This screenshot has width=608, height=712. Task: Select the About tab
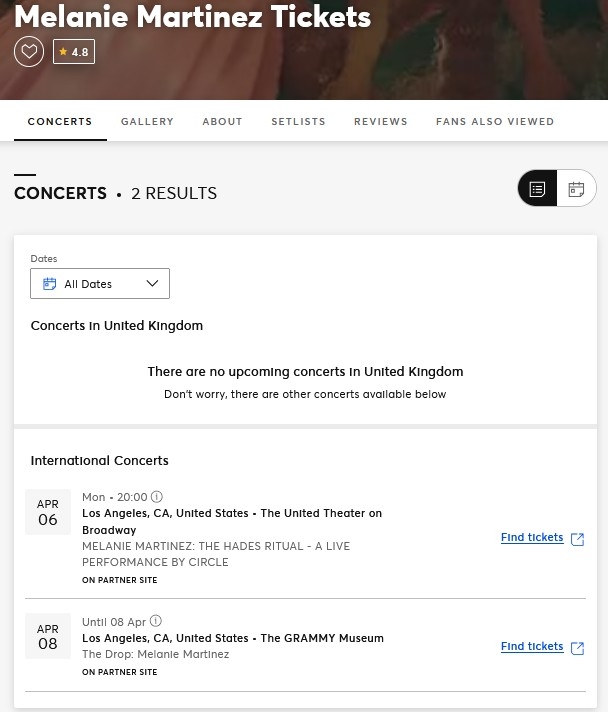click(x=222, y=122)
